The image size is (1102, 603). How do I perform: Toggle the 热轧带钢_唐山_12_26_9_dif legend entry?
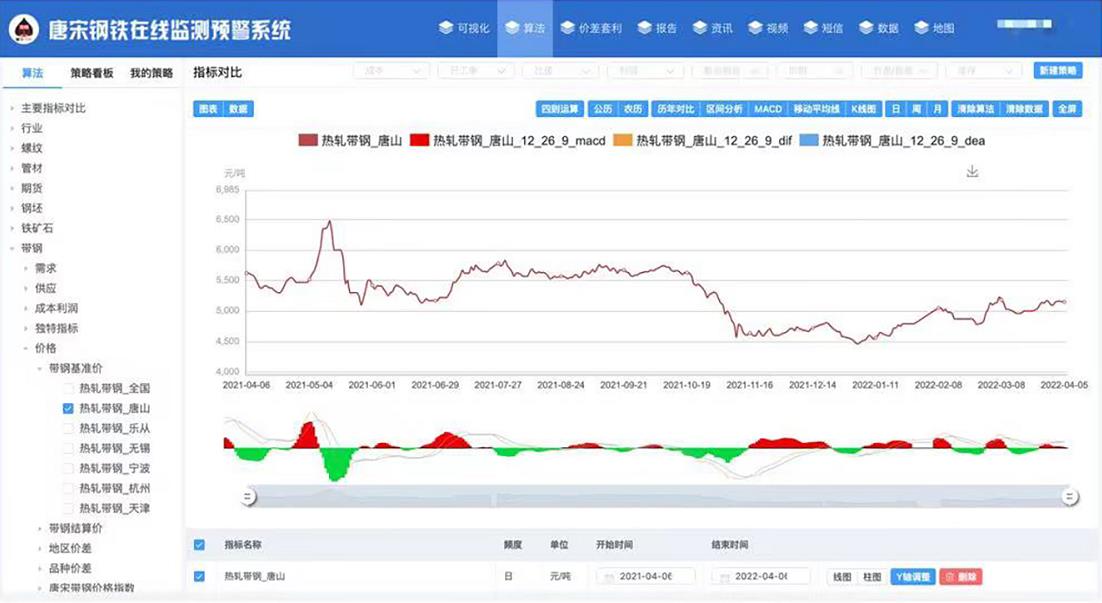703,141
